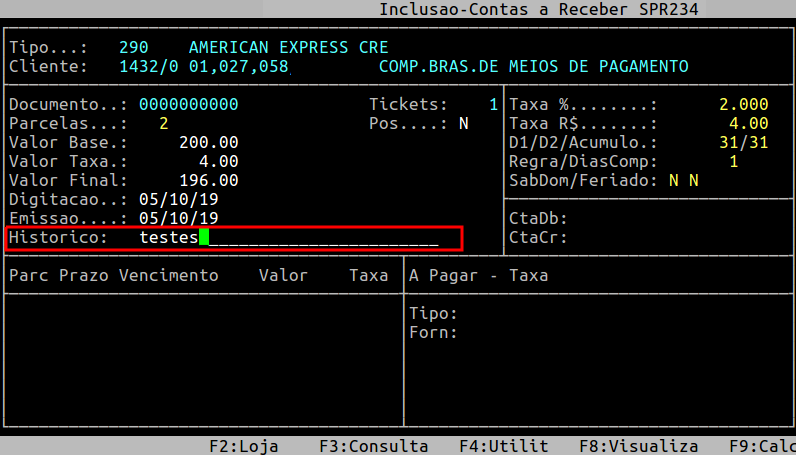Open F3:Consulta in the bottom bar
796x455 pixels.
pyautogui.click(x=373, y=446)
